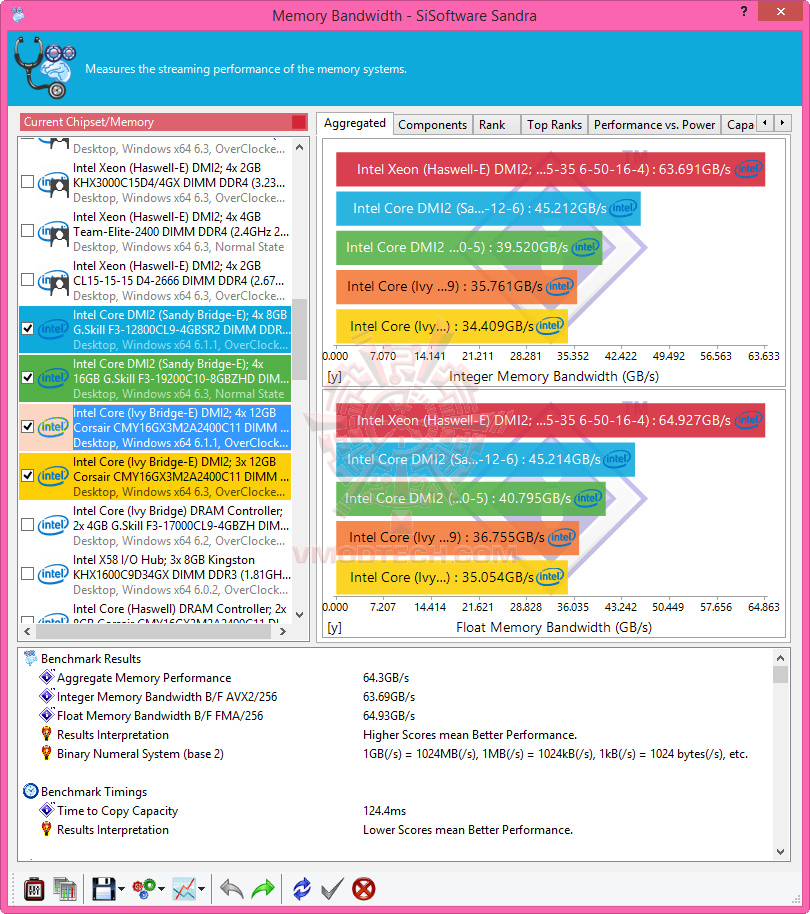Click the floppy disk save icon

(x=104, y=889)
